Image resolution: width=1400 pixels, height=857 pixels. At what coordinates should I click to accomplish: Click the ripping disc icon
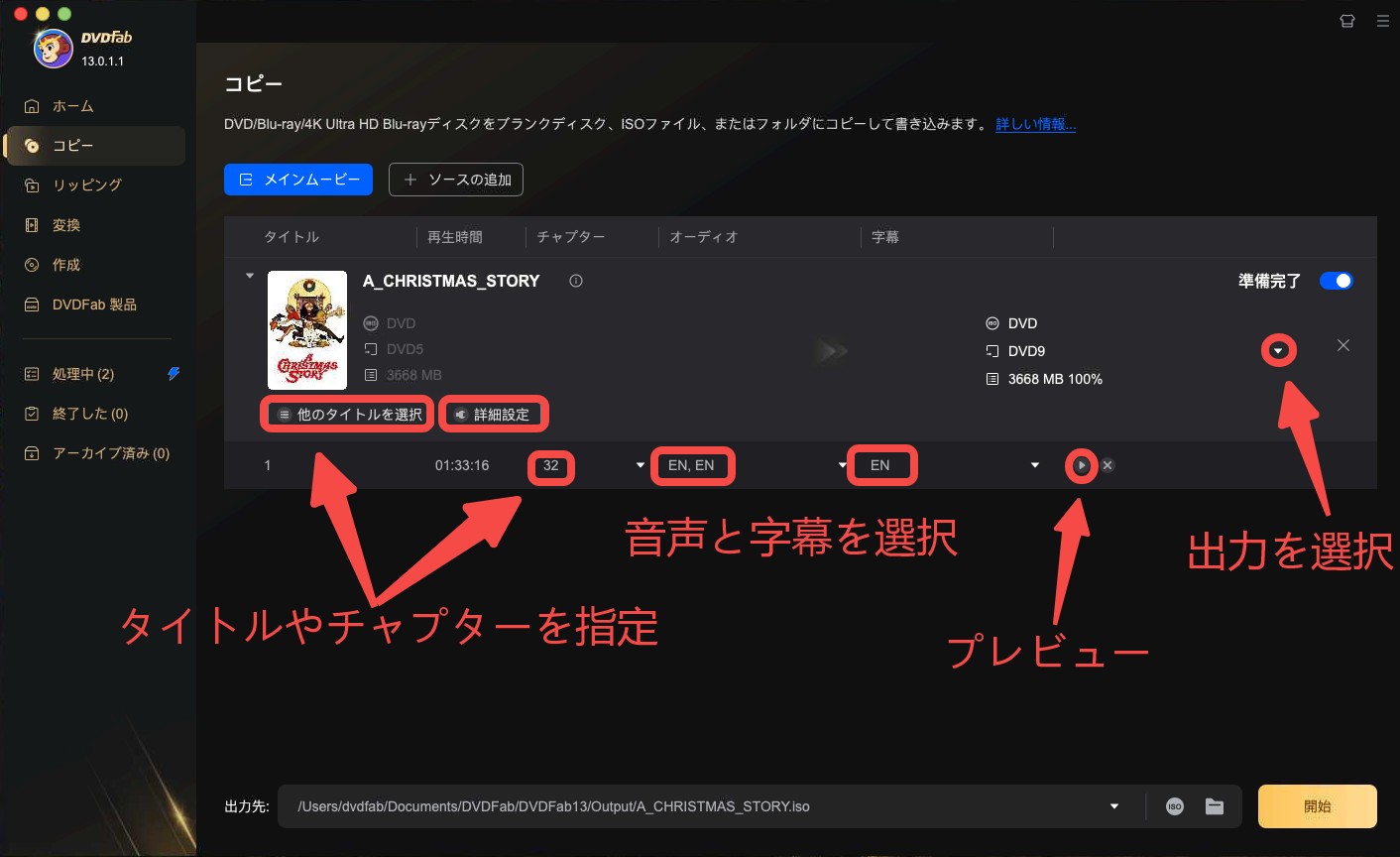click(x=32, y=185)
